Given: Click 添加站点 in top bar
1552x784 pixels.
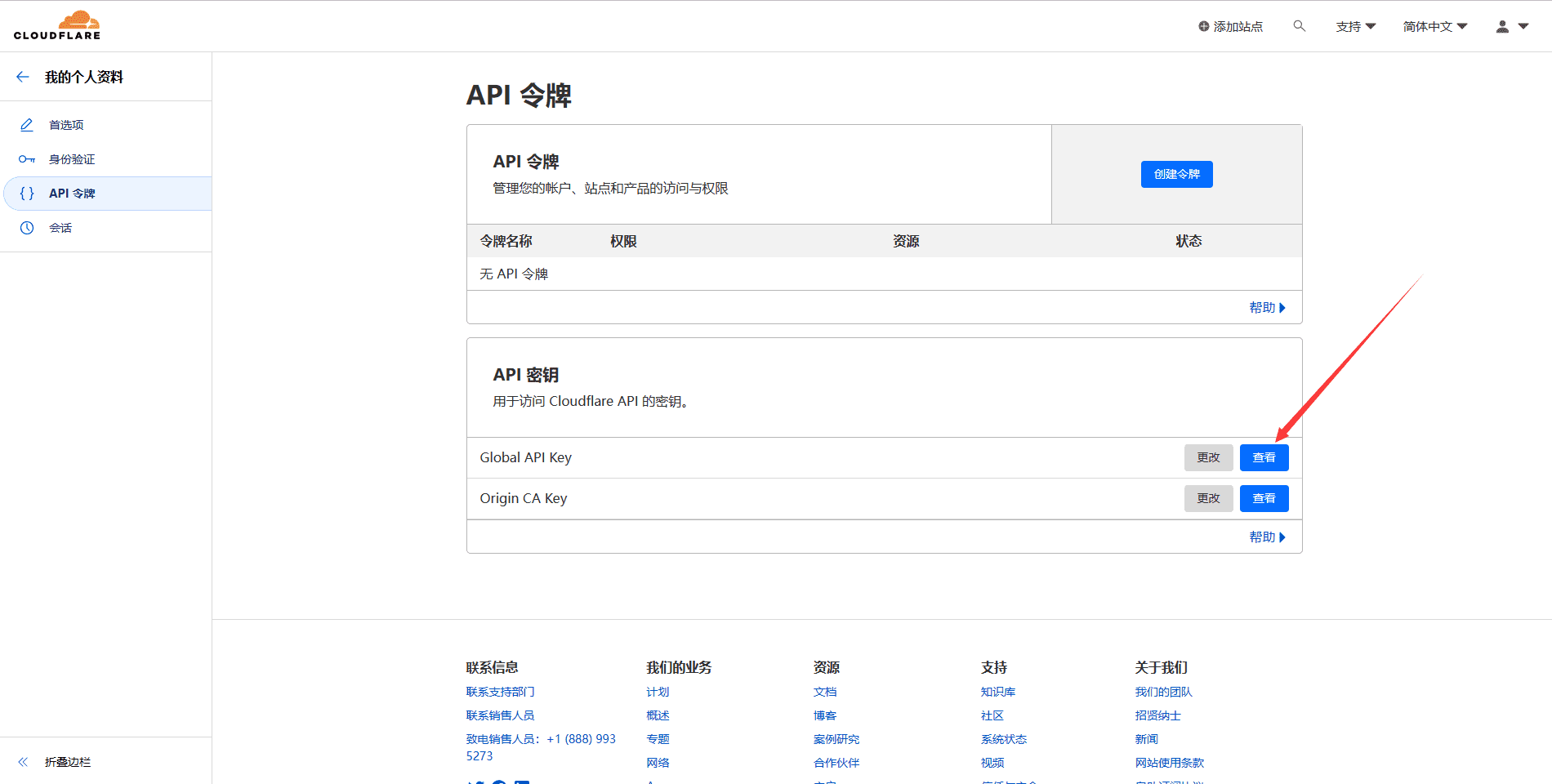Looking at the screenshot, I should 1230,26.
